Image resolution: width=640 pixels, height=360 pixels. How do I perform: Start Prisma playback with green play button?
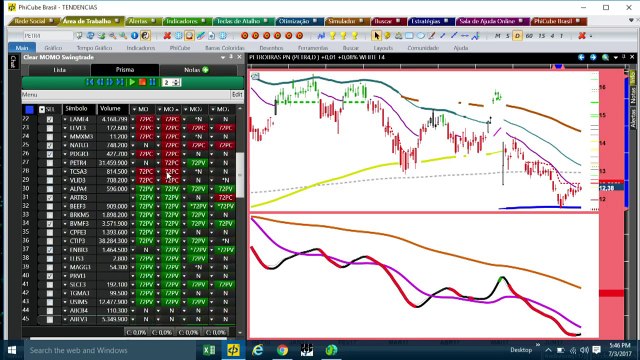point(132,82)
